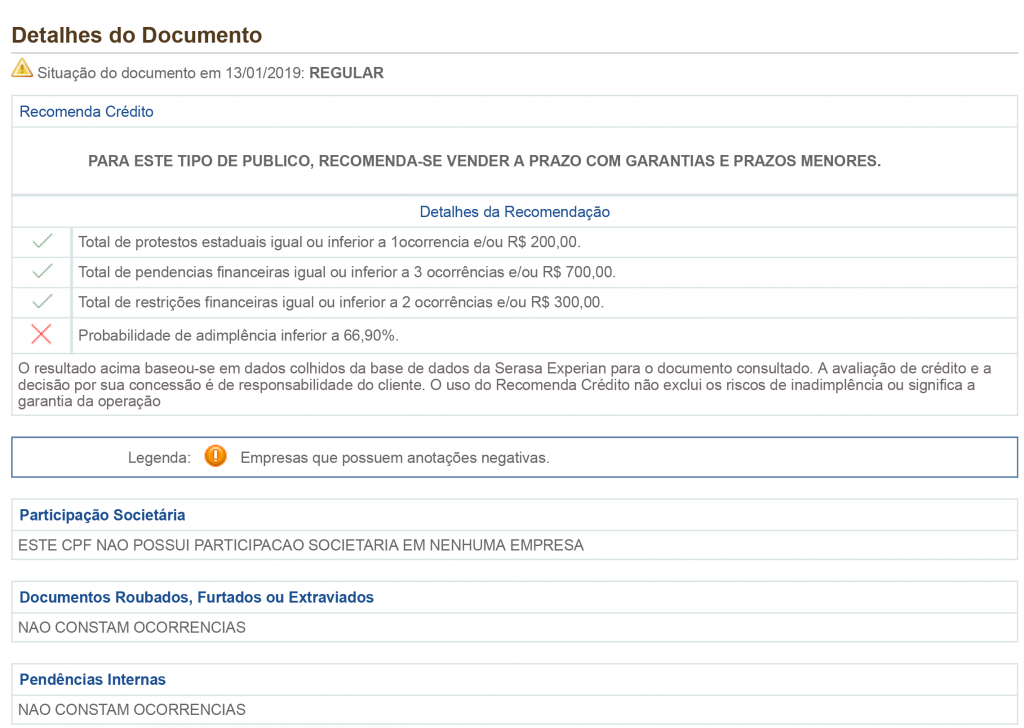Click NAO CONSTAM OCORRENCIAS under Pendências Internas

point(132,710)
